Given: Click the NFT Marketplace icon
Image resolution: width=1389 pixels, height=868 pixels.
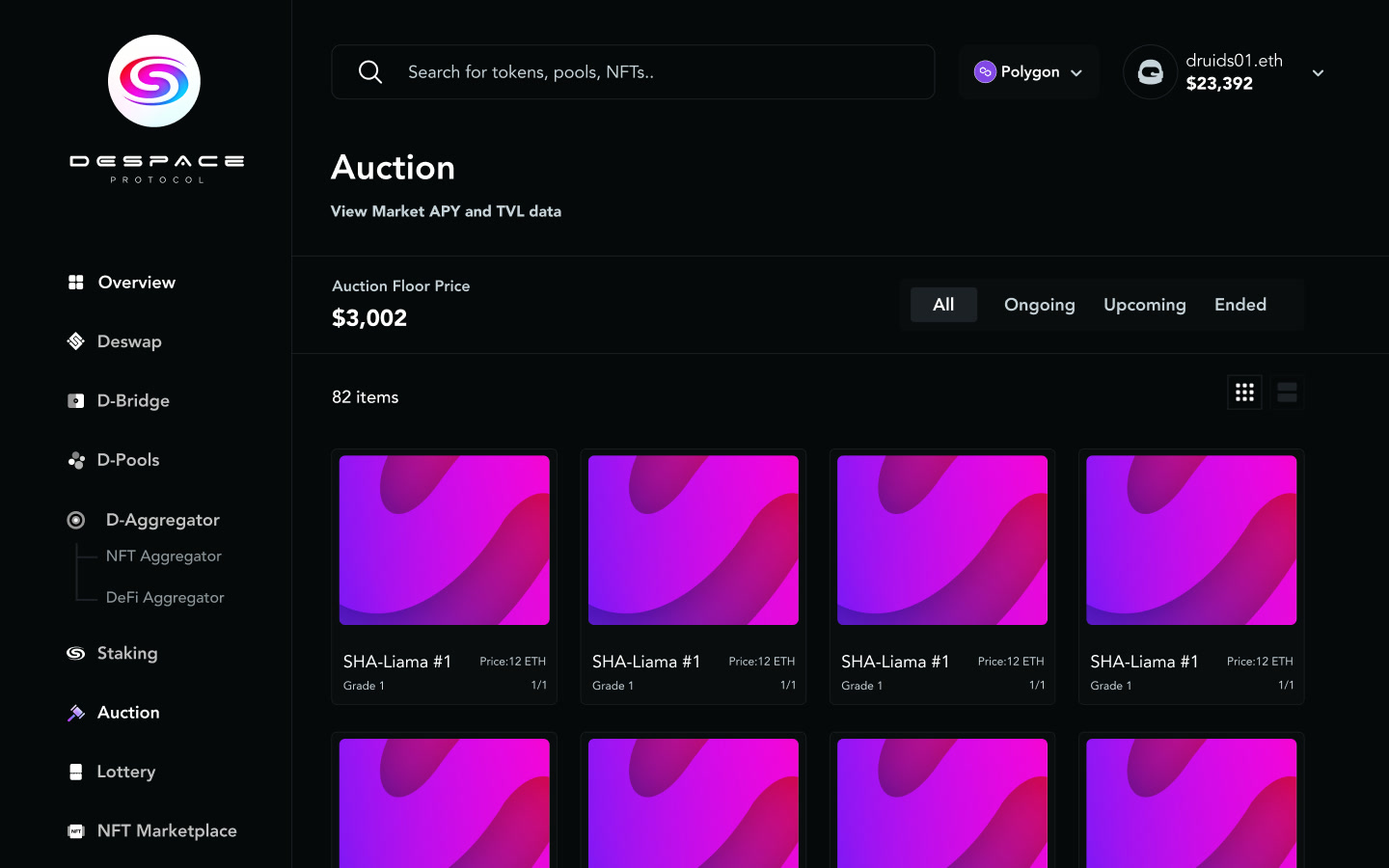Looking at the screenshot, I should (x=76, y=831).
